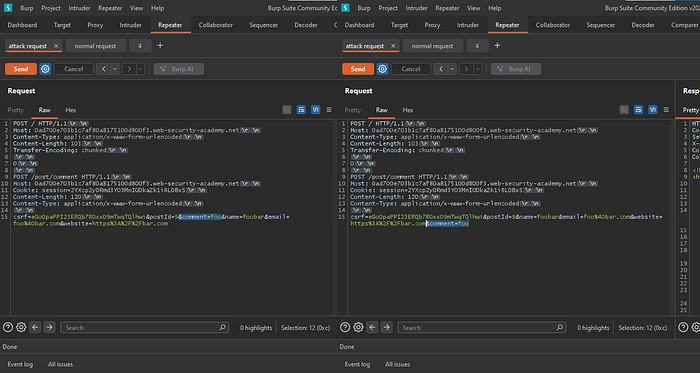Open the Help menu in left window

click(x=157, y=8)
